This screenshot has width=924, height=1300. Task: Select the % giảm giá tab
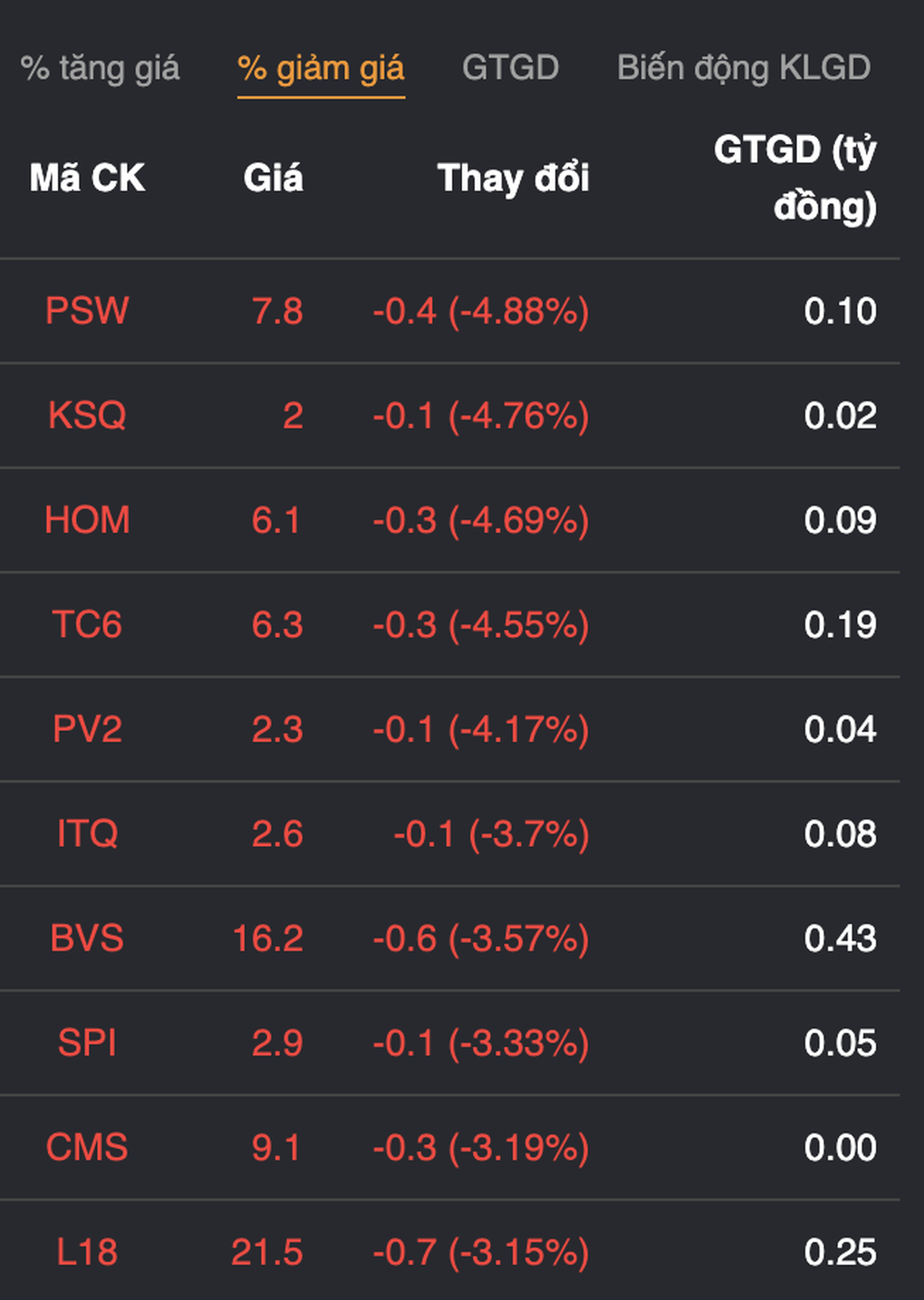[321, 68]
